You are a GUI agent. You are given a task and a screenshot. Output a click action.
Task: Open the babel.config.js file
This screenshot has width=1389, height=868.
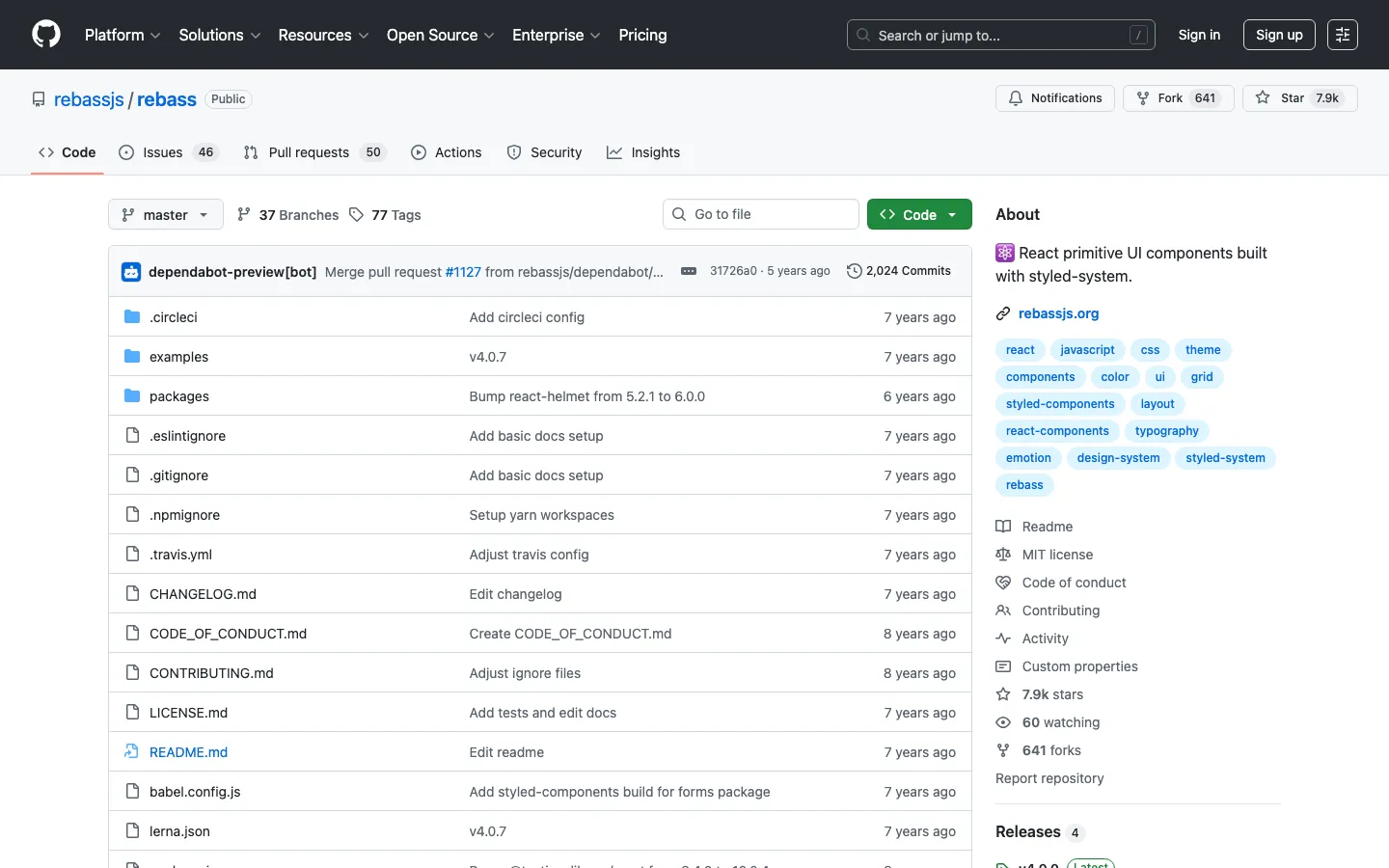(x=195, y=792)
